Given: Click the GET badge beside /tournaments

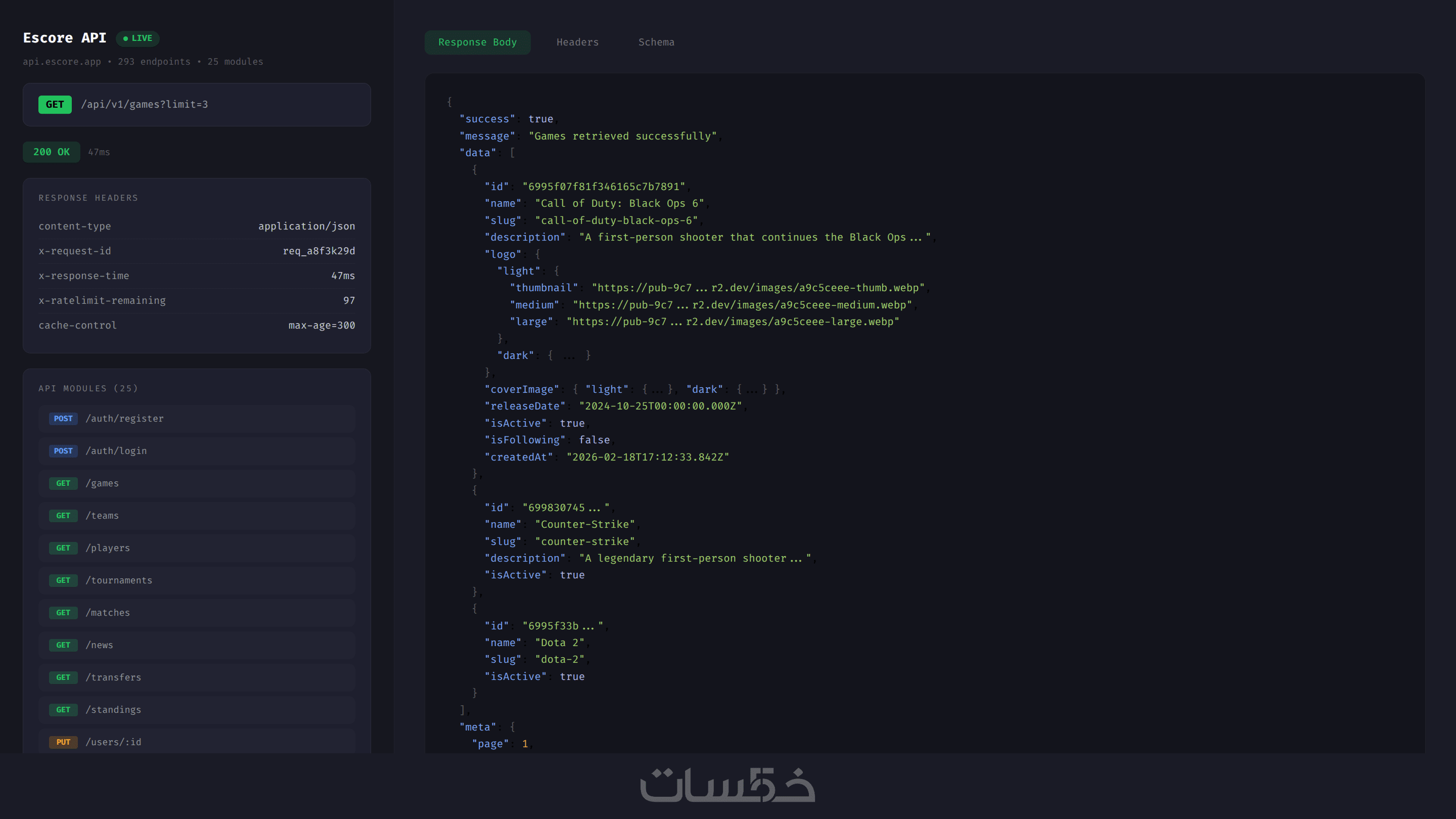Looking at the screenshot, I should point(63,580).
